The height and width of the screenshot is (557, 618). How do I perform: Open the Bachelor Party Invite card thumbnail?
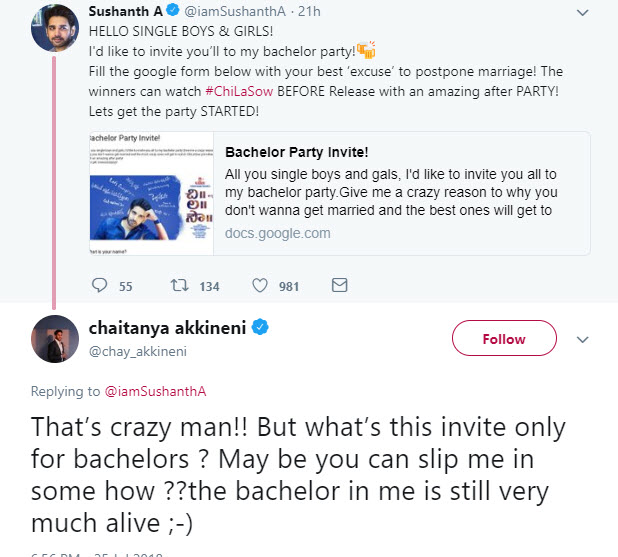click(x=148, y=193)
